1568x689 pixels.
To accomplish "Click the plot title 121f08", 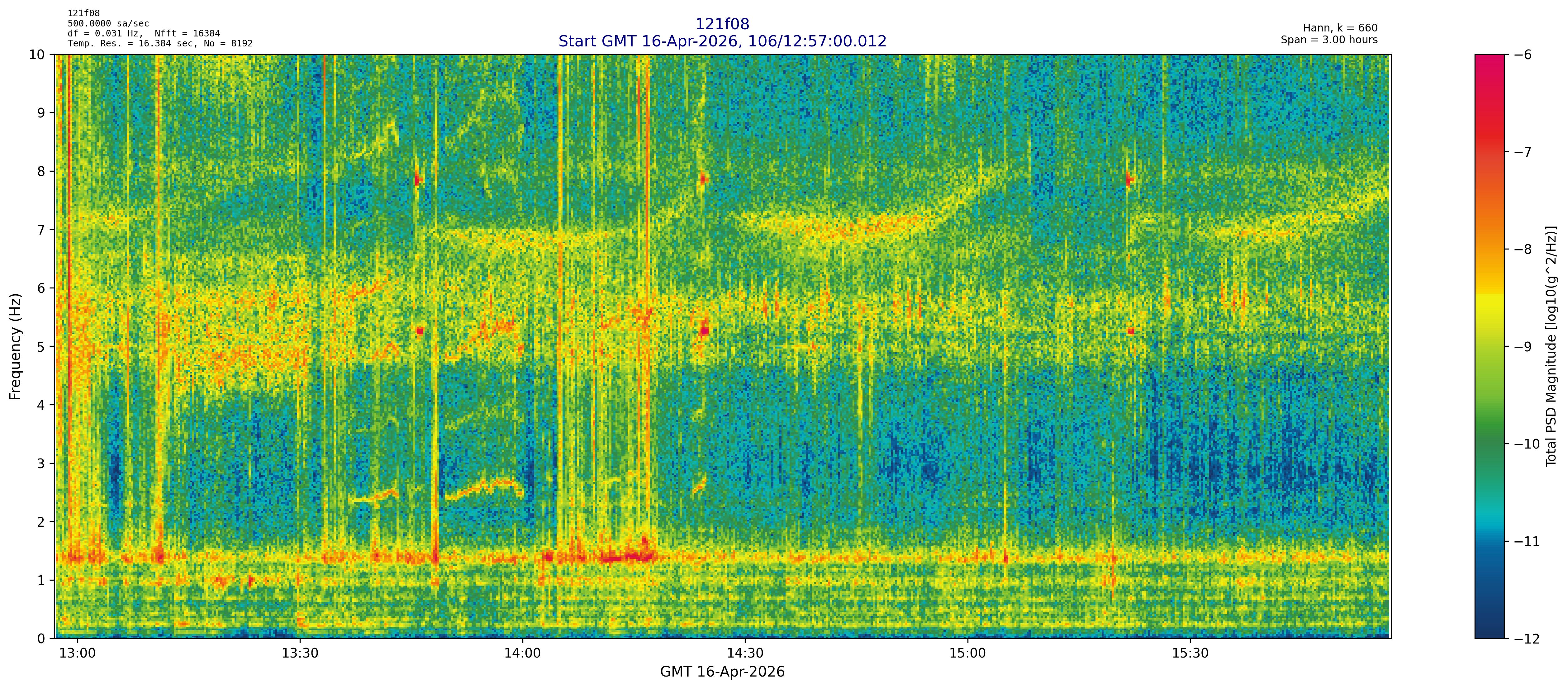I will (x=722, y=24).
